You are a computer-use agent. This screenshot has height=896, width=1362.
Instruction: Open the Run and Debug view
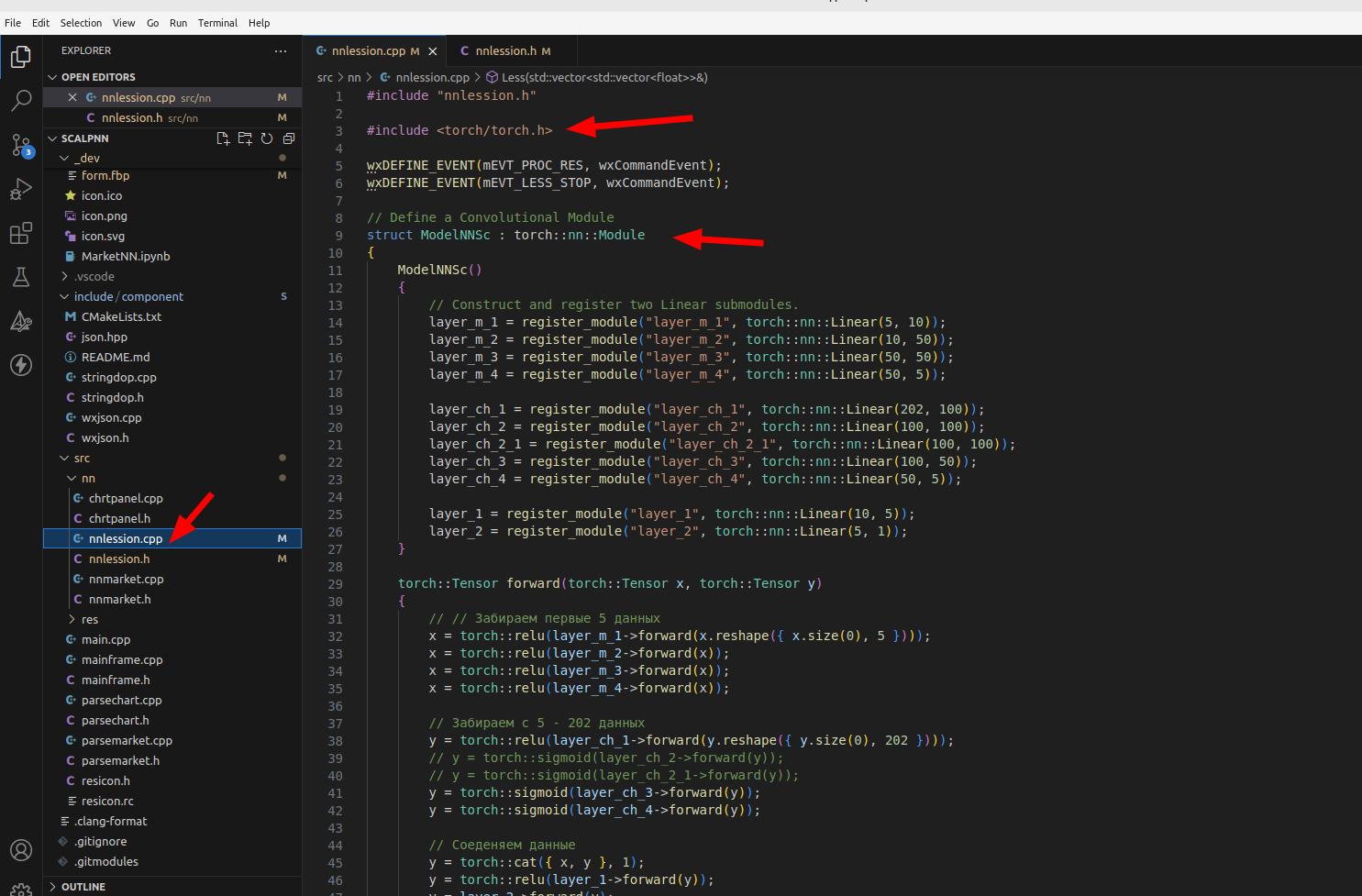[x=20, y=189]
